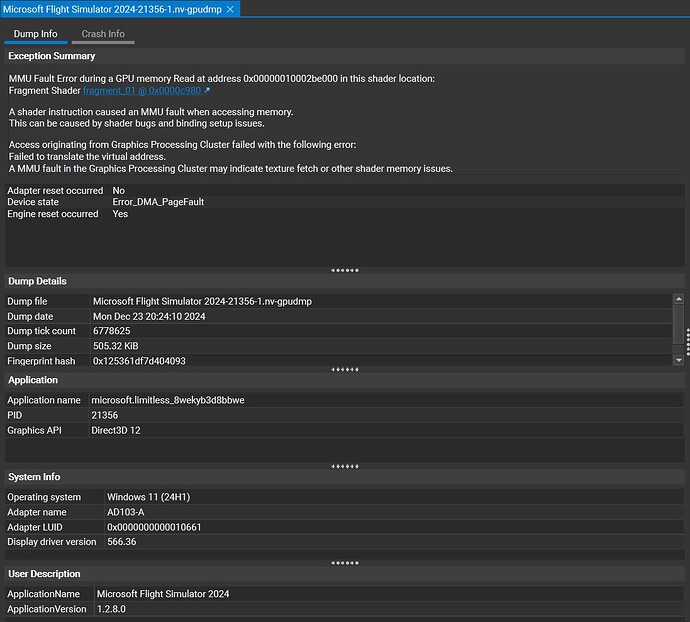Select the AD103-A adapter name value
Viewport: 690px width, 622px height.
(x=125, y=512)
